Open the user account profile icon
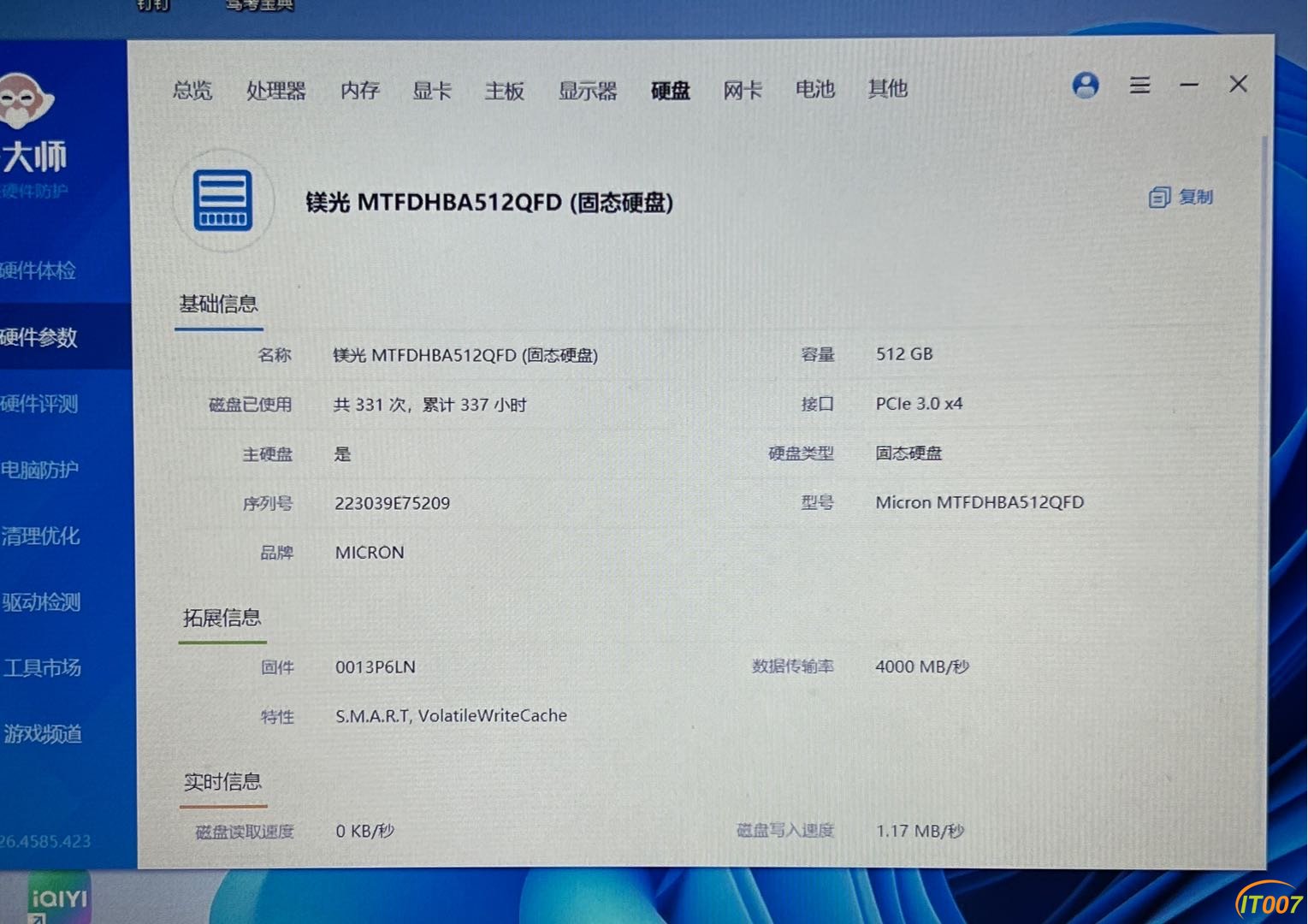Screen dimensions: 1308x924 pyautogui.click(x=1086, y=85)
